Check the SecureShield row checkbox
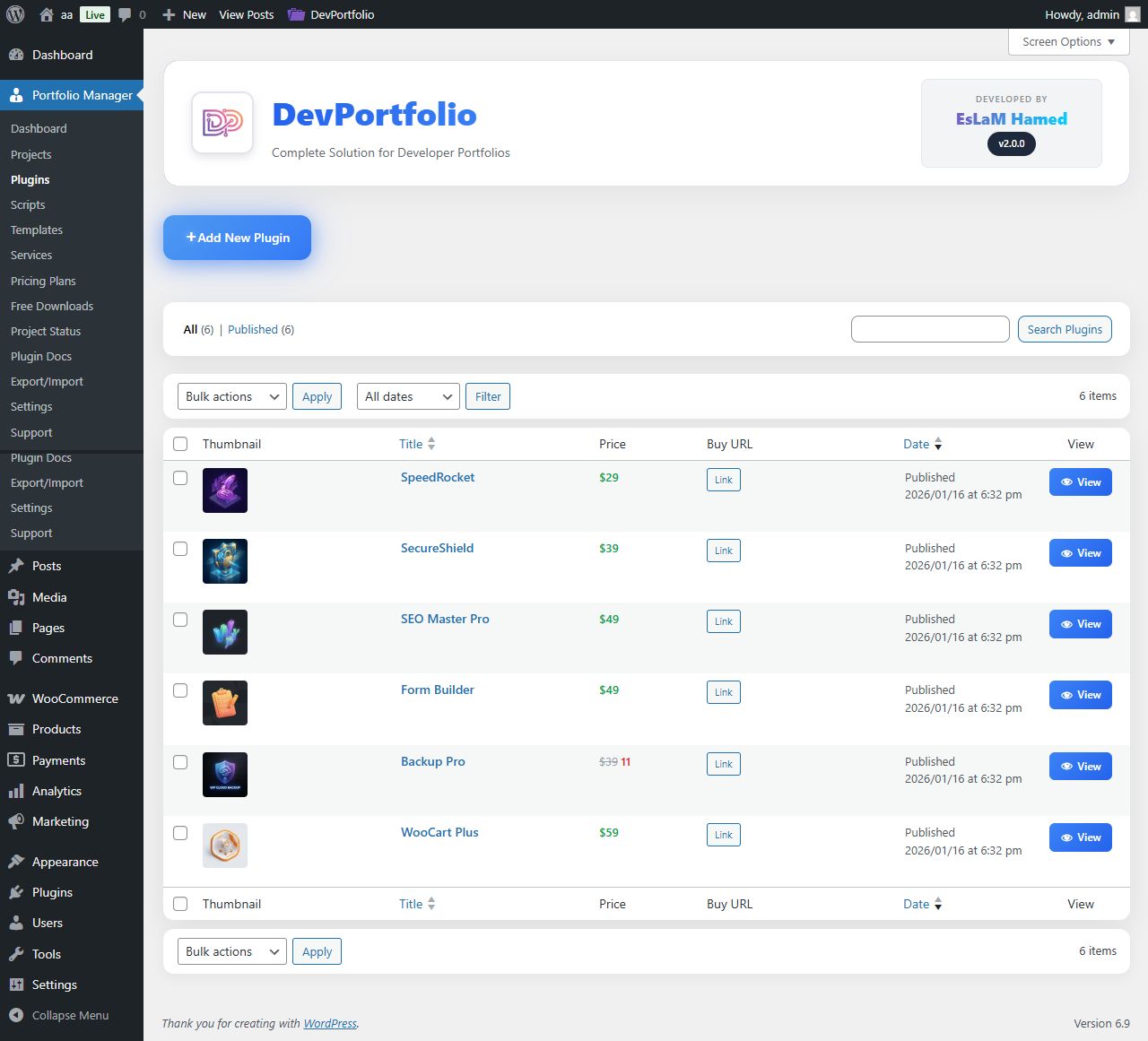The width and height of the screenshot is (1148, 1041). (180, 549)
